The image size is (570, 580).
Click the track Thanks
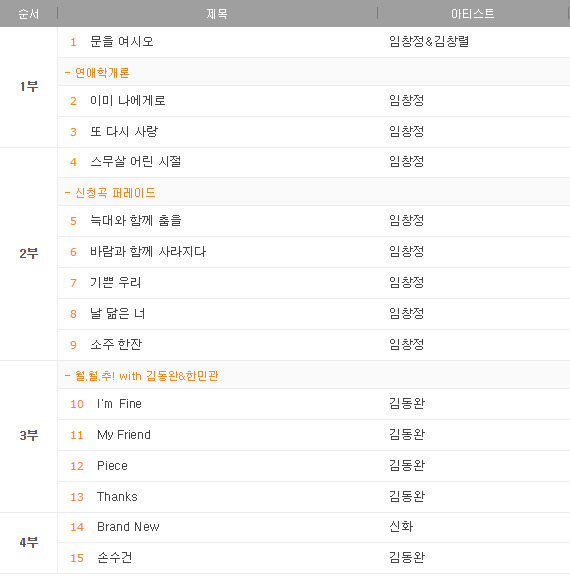pyautogui.click(x=117, y=497)
